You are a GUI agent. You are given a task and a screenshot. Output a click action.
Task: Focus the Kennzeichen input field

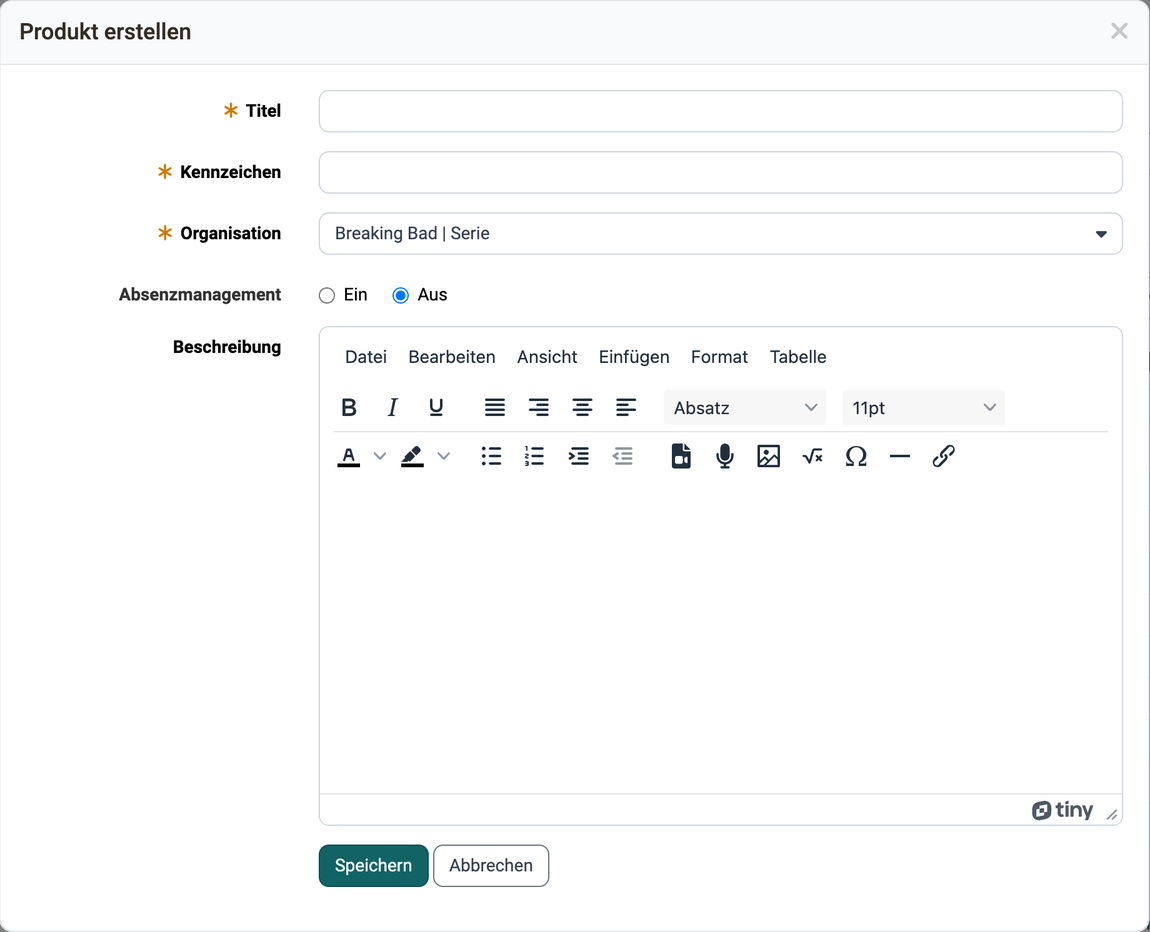[x=720, y=172]
